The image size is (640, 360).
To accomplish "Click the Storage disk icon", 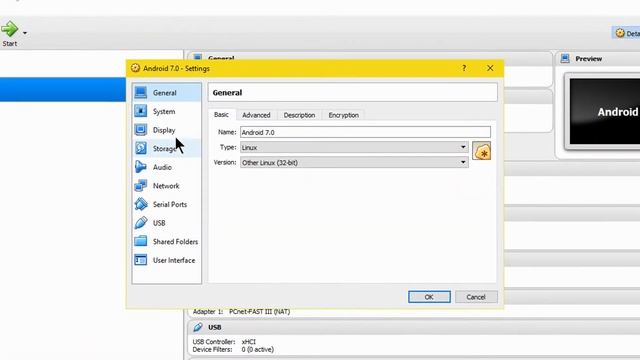I will tap(141, 148).
